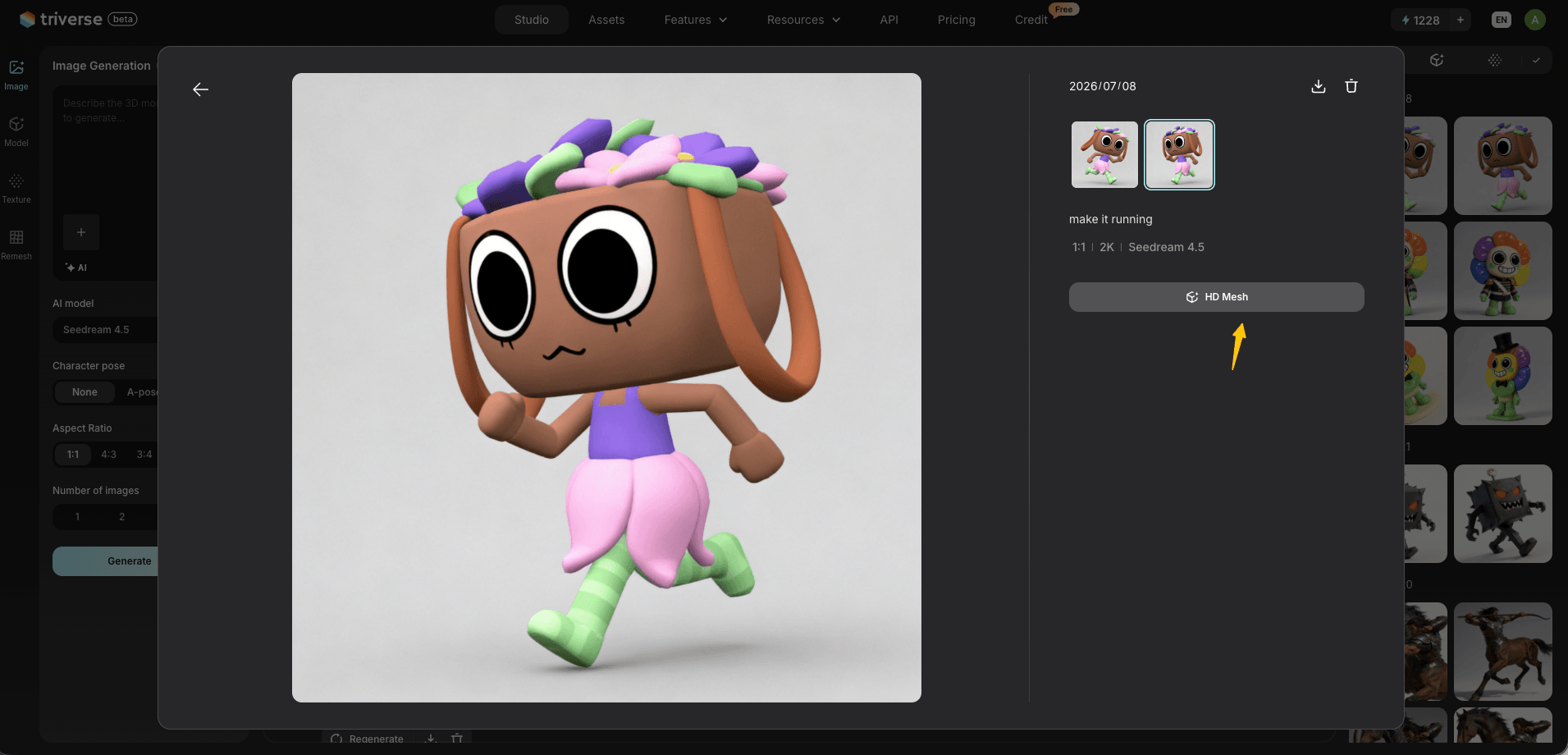Screen dimensions: 1568x755
Task: Set number of images to 2
Action: [x=122, y=517]
